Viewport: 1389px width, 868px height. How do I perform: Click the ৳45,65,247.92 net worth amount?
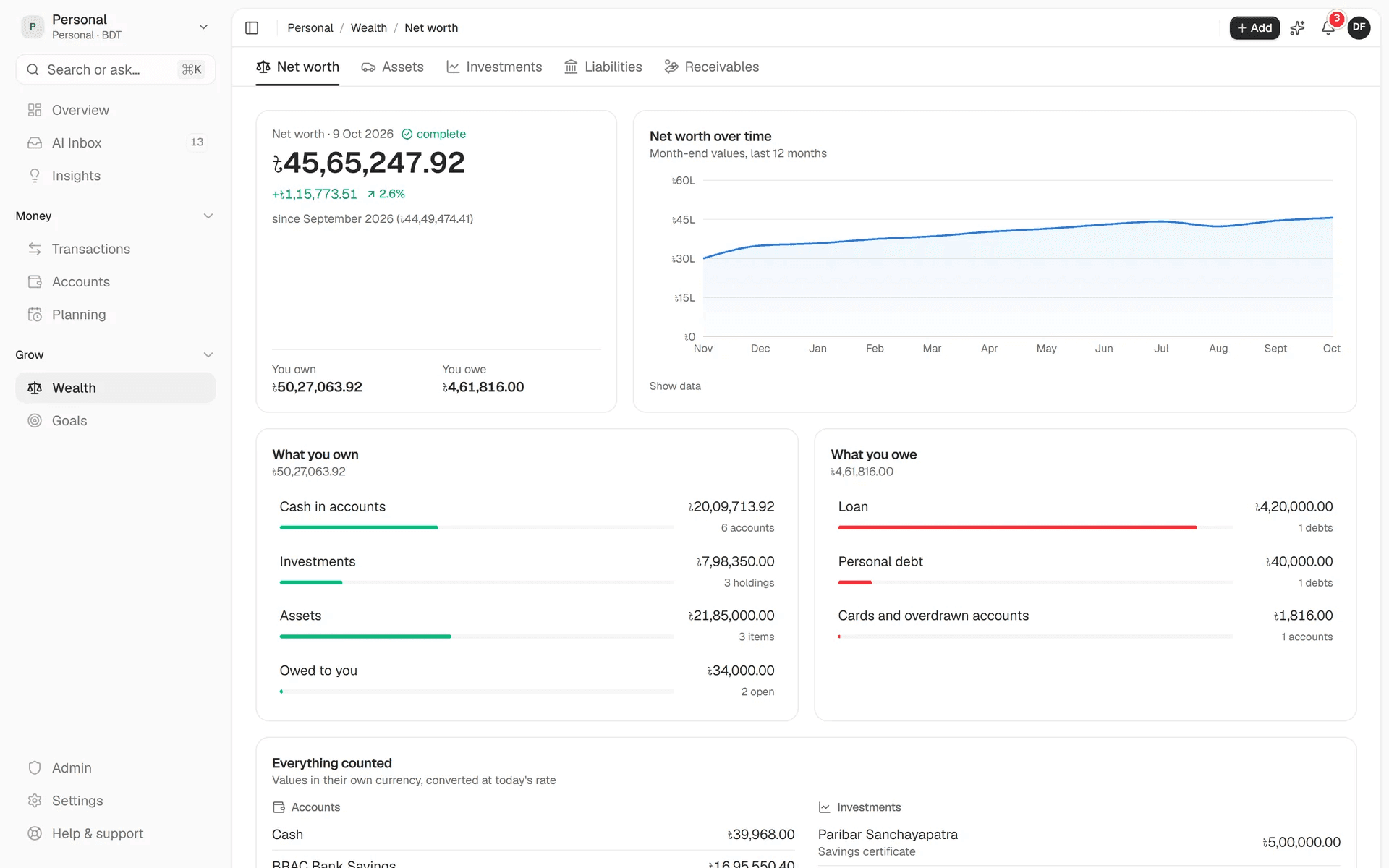tap(368, 163)
